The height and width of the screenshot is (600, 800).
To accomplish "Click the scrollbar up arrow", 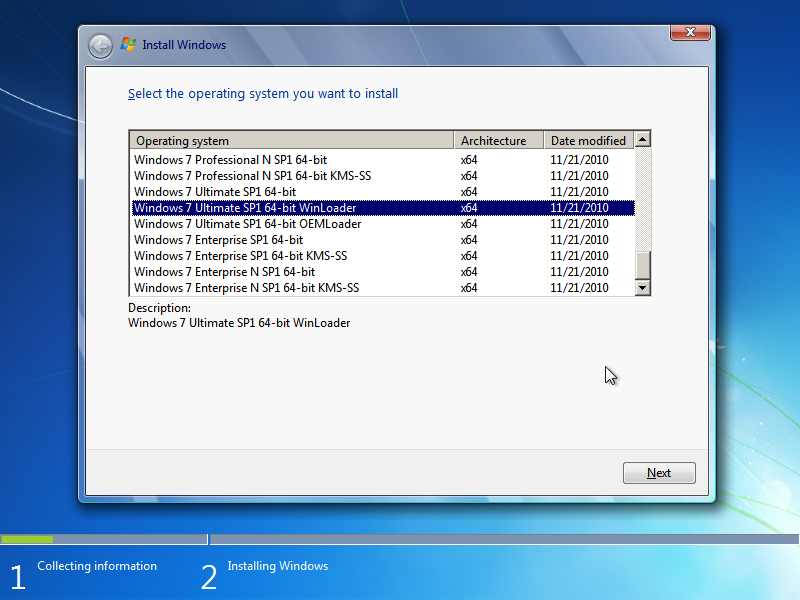I will tap(643, 139).
